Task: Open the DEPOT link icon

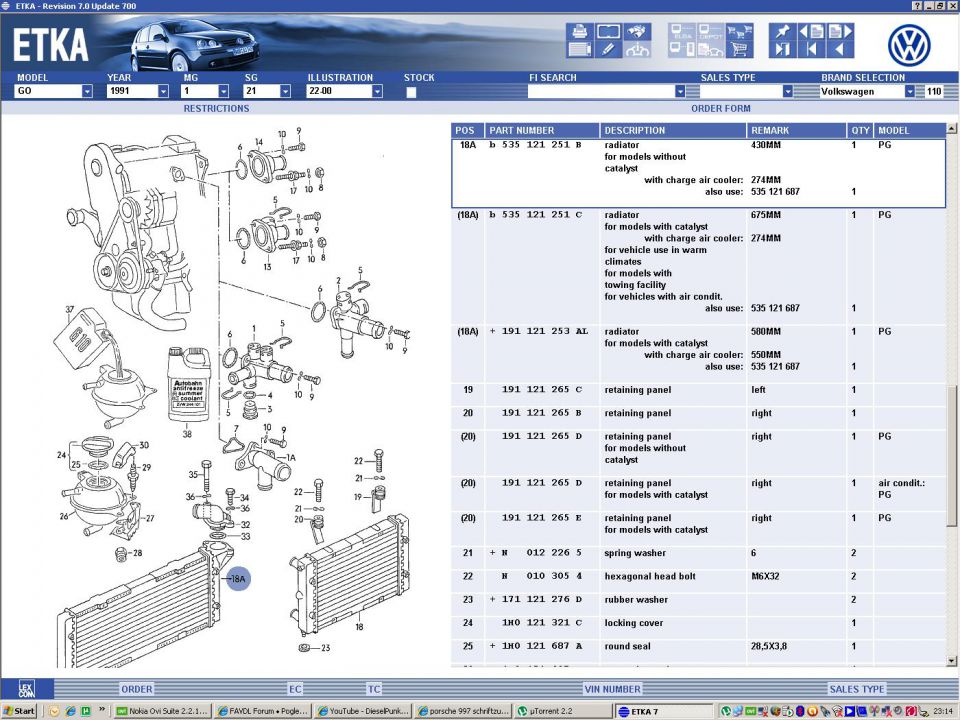Action: click(711, 31)
